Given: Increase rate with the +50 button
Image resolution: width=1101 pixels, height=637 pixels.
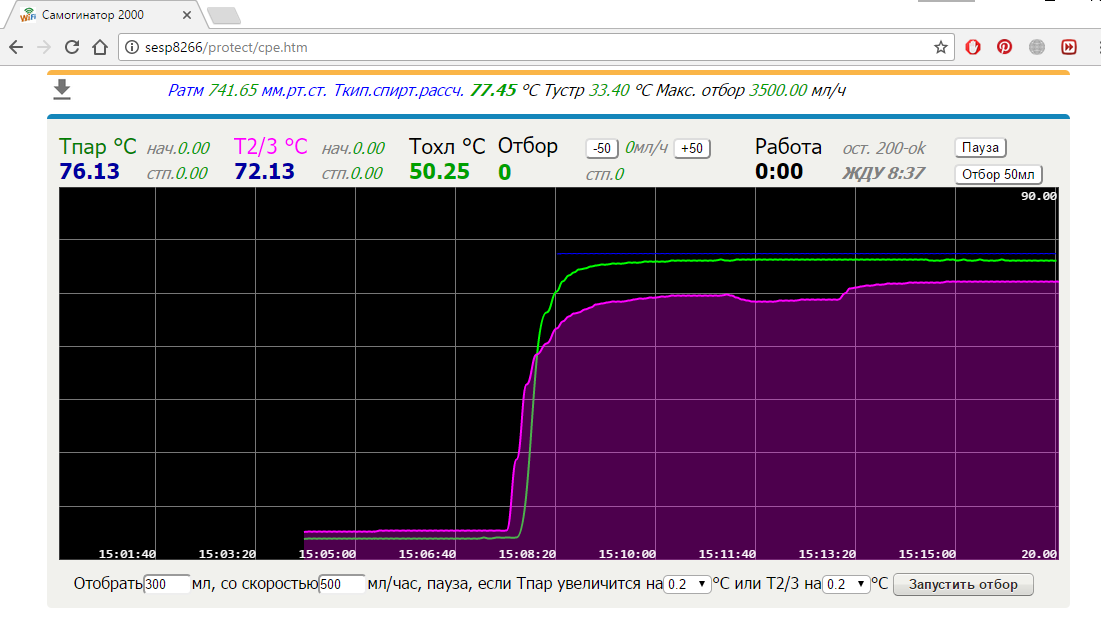Looking at the screenshot, I should tap(692, 148).
